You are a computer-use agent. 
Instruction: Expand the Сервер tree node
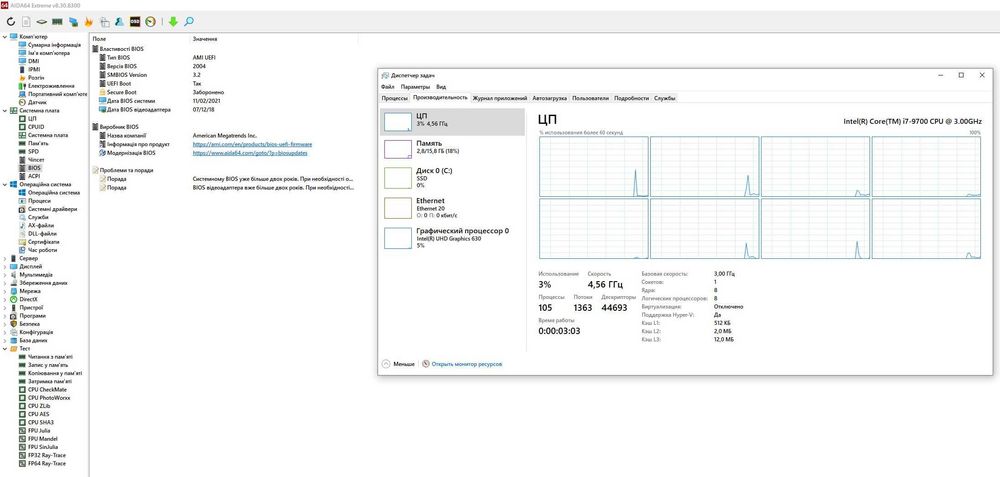5,258
